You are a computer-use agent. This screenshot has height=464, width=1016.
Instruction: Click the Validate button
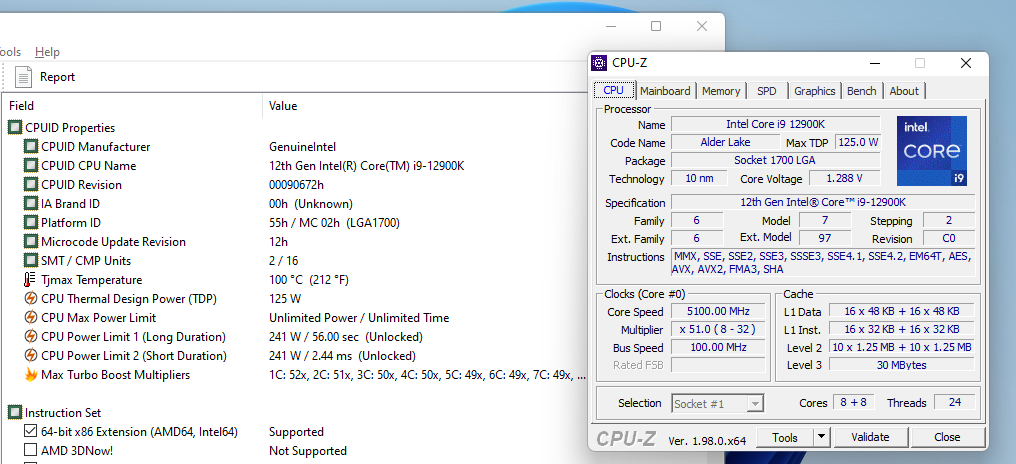870,437
